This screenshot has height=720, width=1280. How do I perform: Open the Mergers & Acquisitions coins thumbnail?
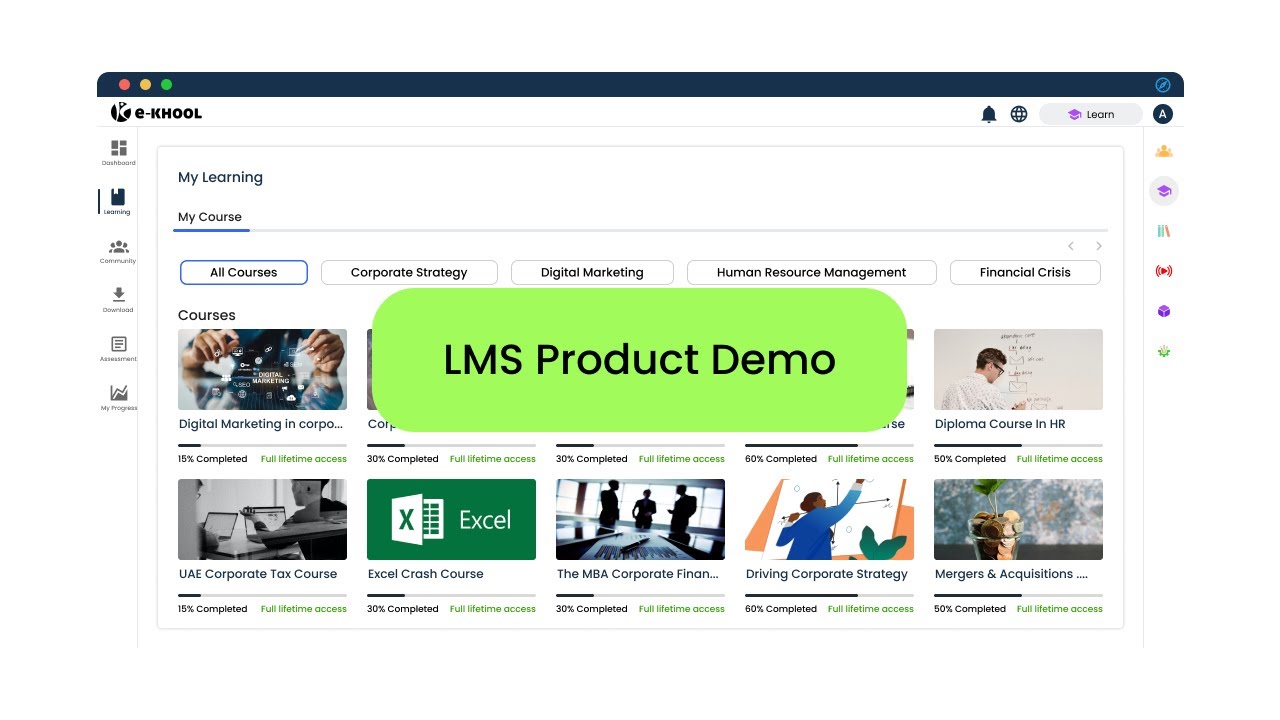coord(1018,519)
